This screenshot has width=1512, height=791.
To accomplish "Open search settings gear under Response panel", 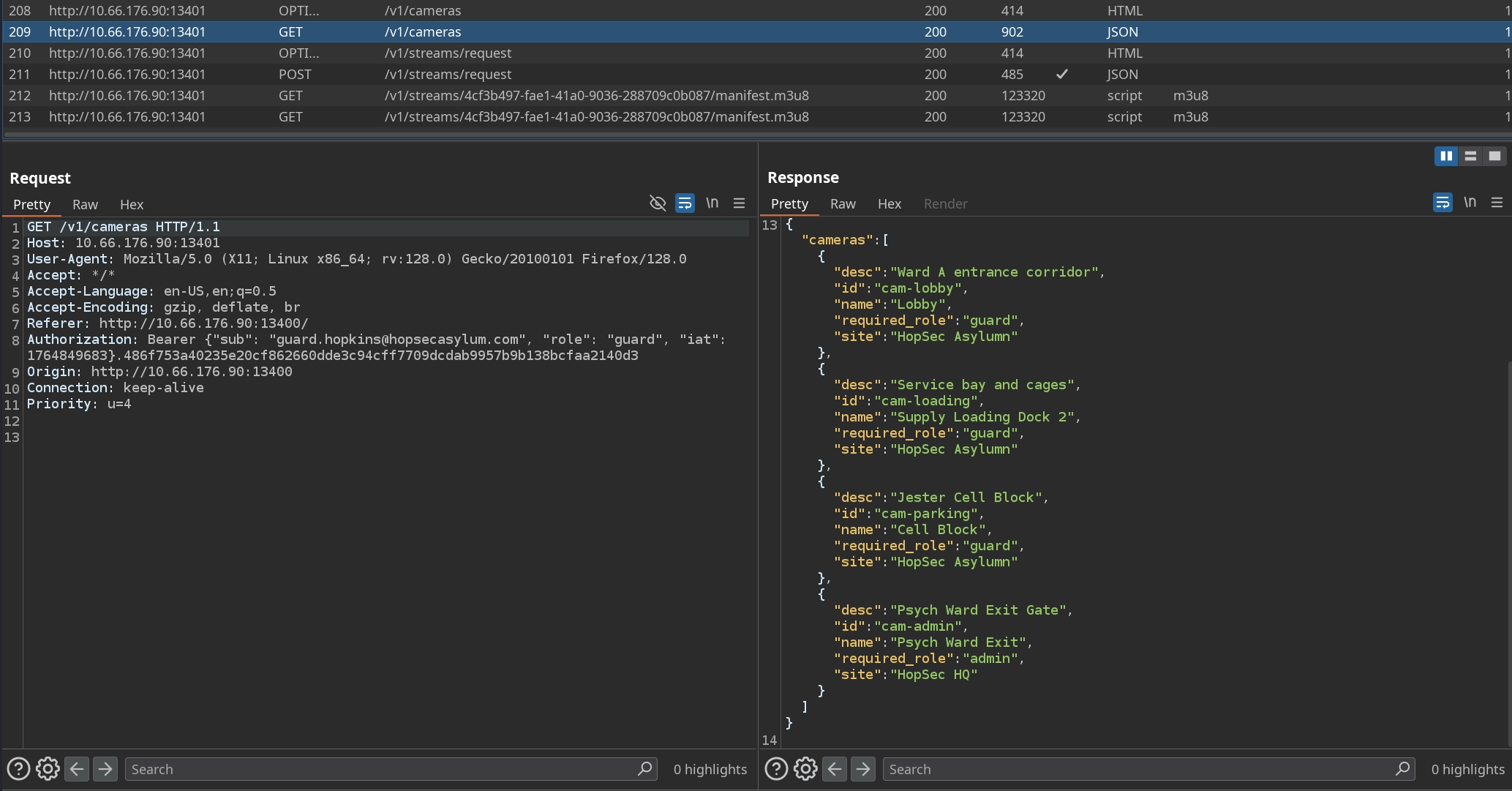I will tap(805, 769).
